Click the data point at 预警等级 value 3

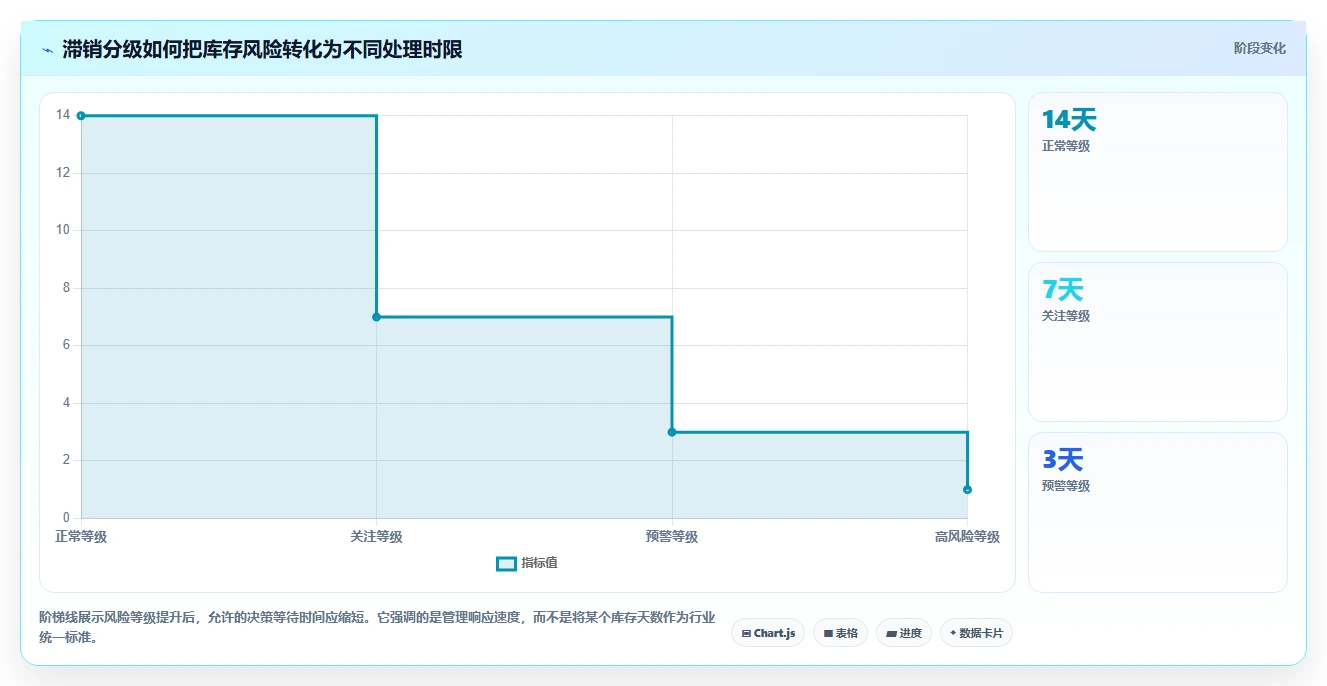coord(672,432)
